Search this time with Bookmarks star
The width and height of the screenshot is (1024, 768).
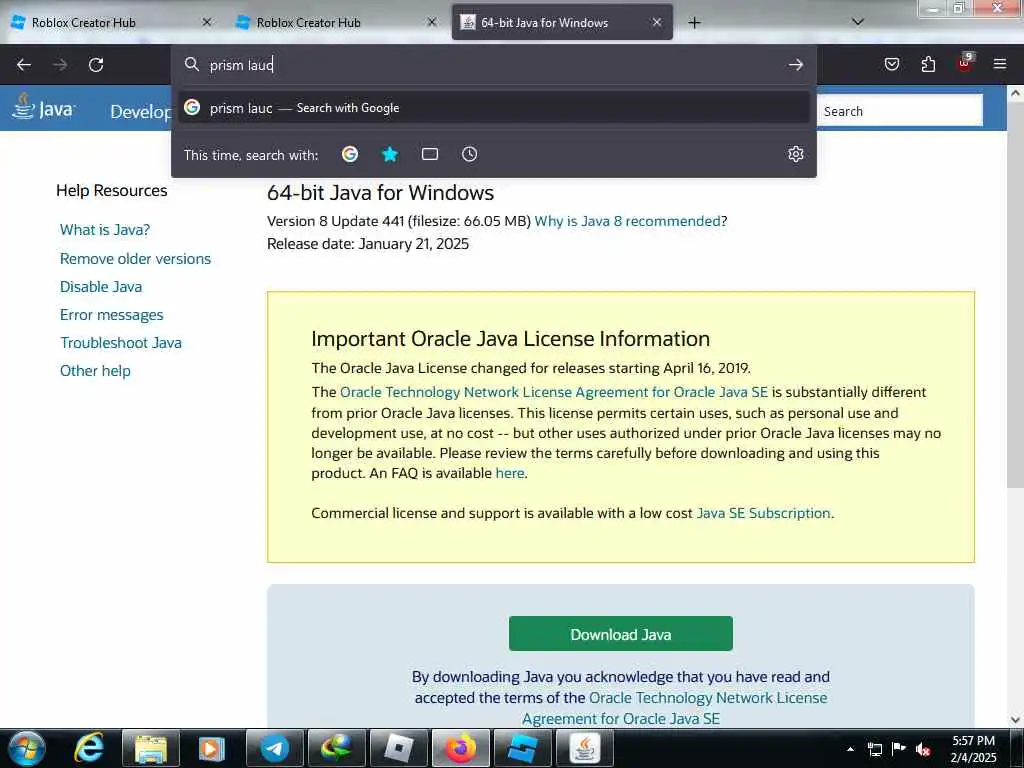(x=390, y=154)
